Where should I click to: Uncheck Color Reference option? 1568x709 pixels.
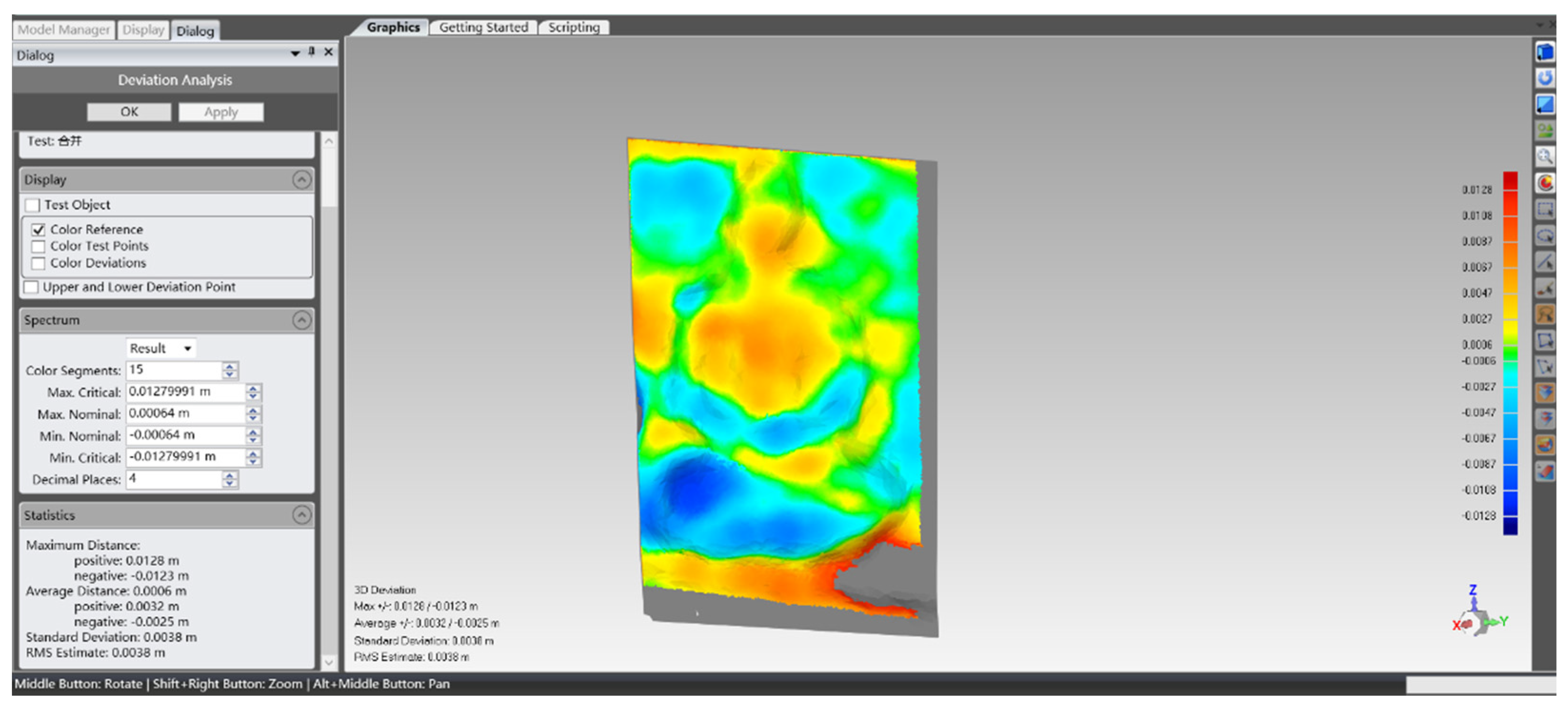pos(39,230)
